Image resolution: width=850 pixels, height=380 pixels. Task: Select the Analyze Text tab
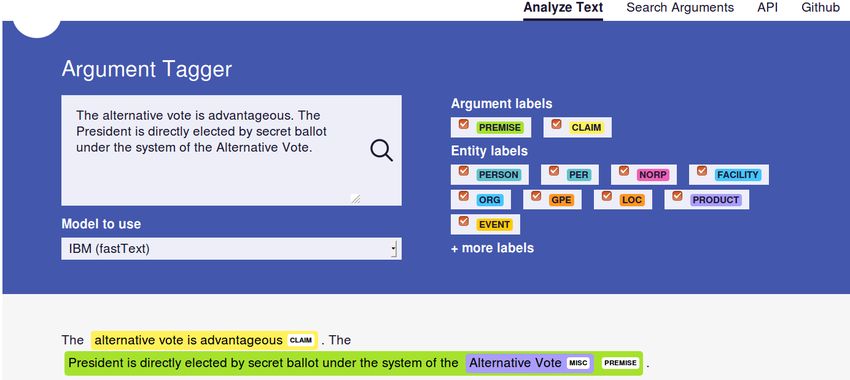(563, 8)
